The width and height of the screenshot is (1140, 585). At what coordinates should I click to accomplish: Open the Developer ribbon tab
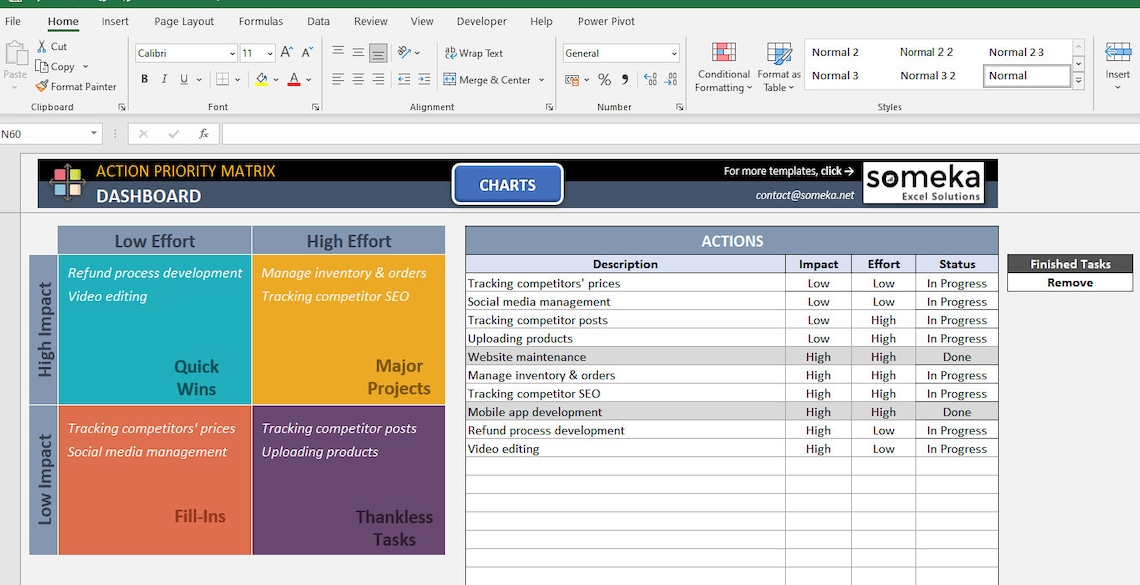[x=481, y=20]
